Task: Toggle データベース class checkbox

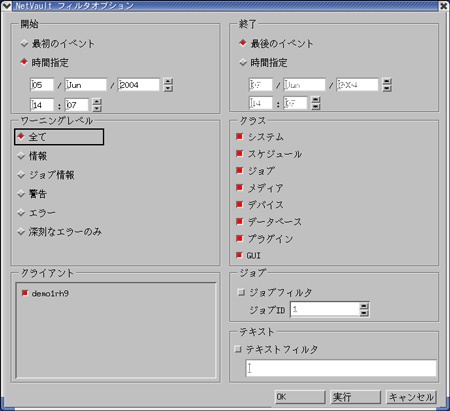Action: 239,221
